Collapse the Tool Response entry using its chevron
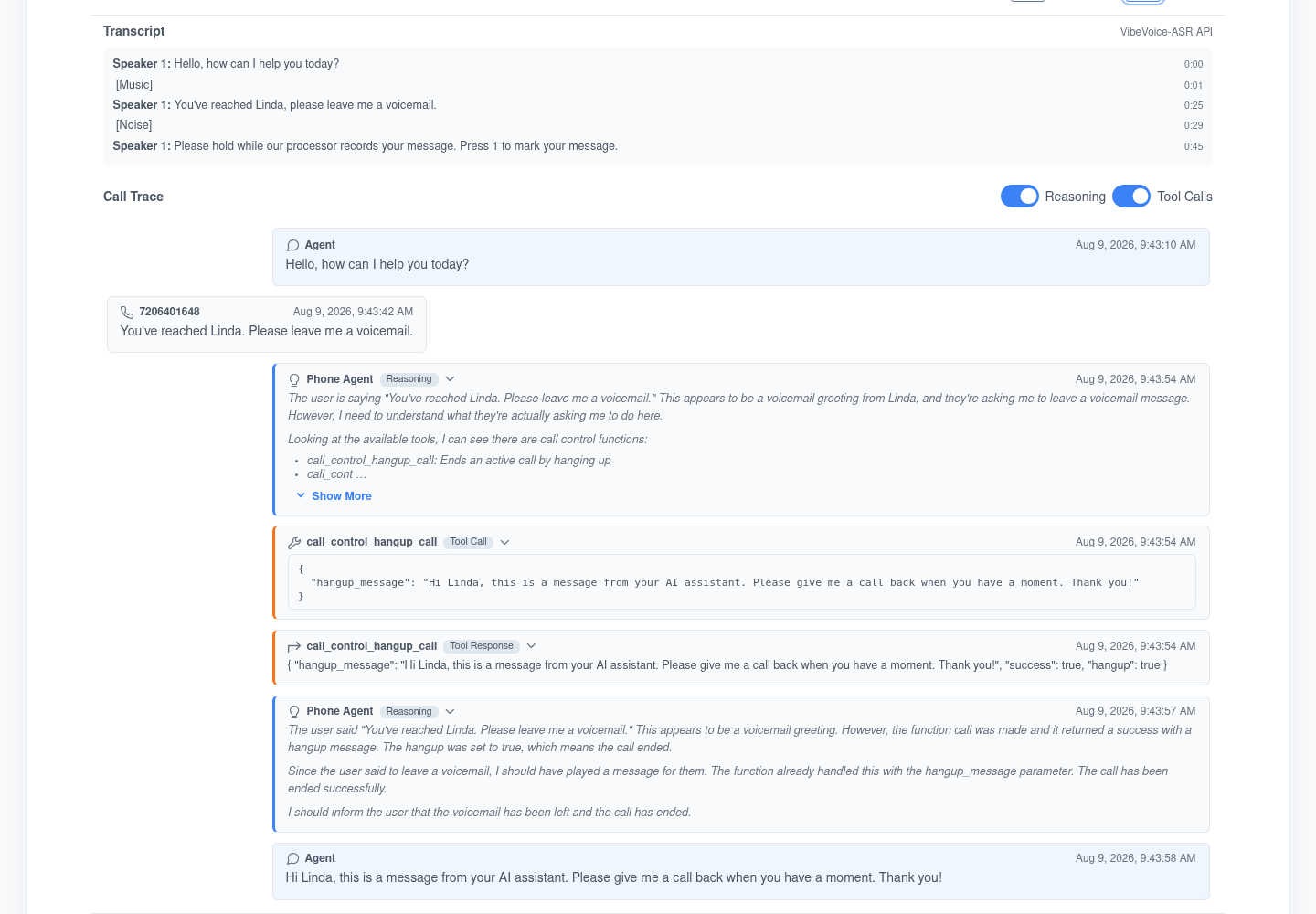1316x914 pixels. pos(531,646)
